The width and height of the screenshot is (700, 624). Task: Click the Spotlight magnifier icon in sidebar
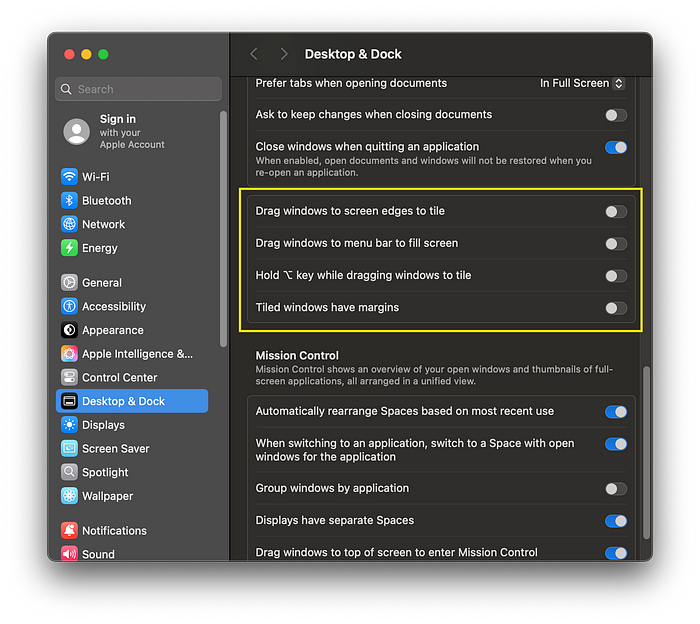pyautogui.click(x=69, y=472)
